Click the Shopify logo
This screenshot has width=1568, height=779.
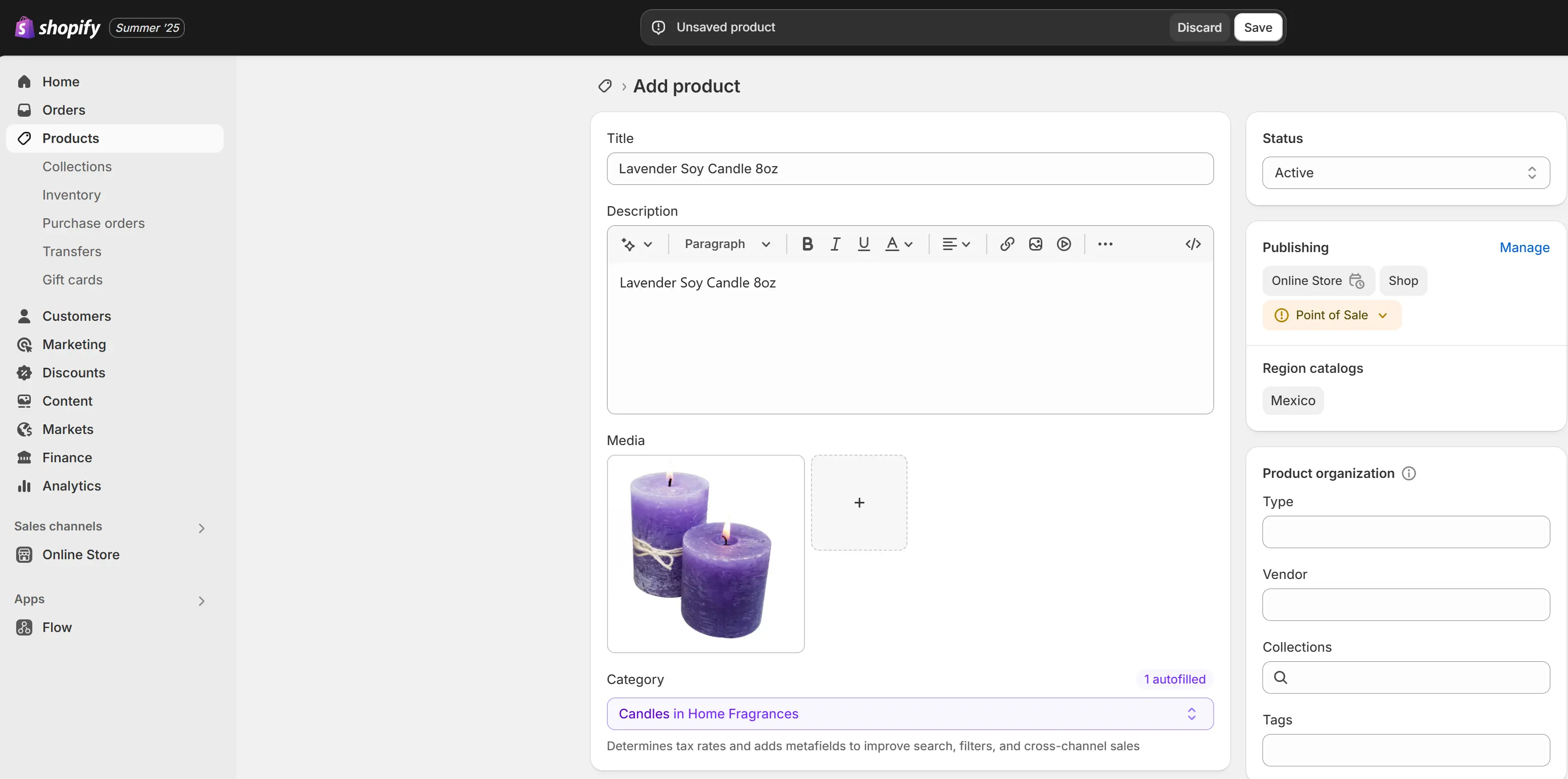tap(58, 27)
